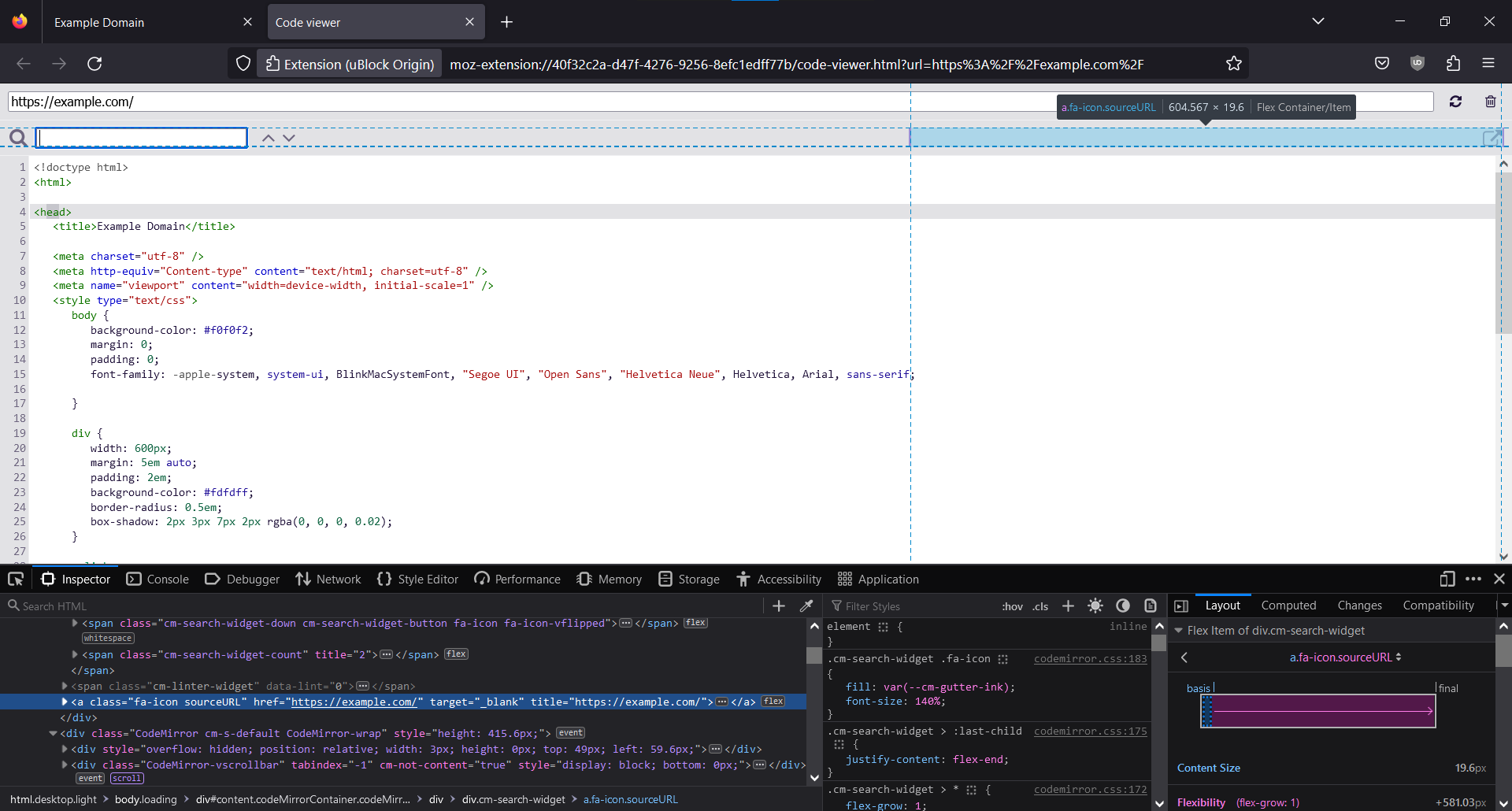Enable dark color scheme simulation
Viewport: 1512px width, 811px height.
[1122, 605]
